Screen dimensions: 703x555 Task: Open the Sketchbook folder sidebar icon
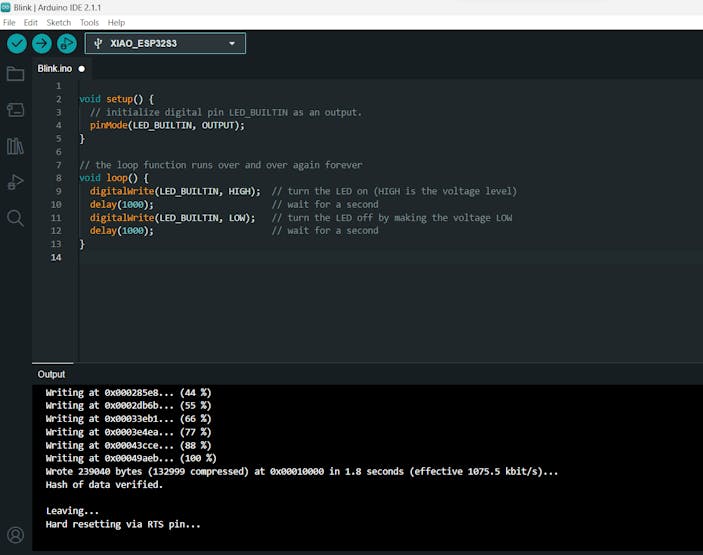pyautogui.click(x=15, y=74)
